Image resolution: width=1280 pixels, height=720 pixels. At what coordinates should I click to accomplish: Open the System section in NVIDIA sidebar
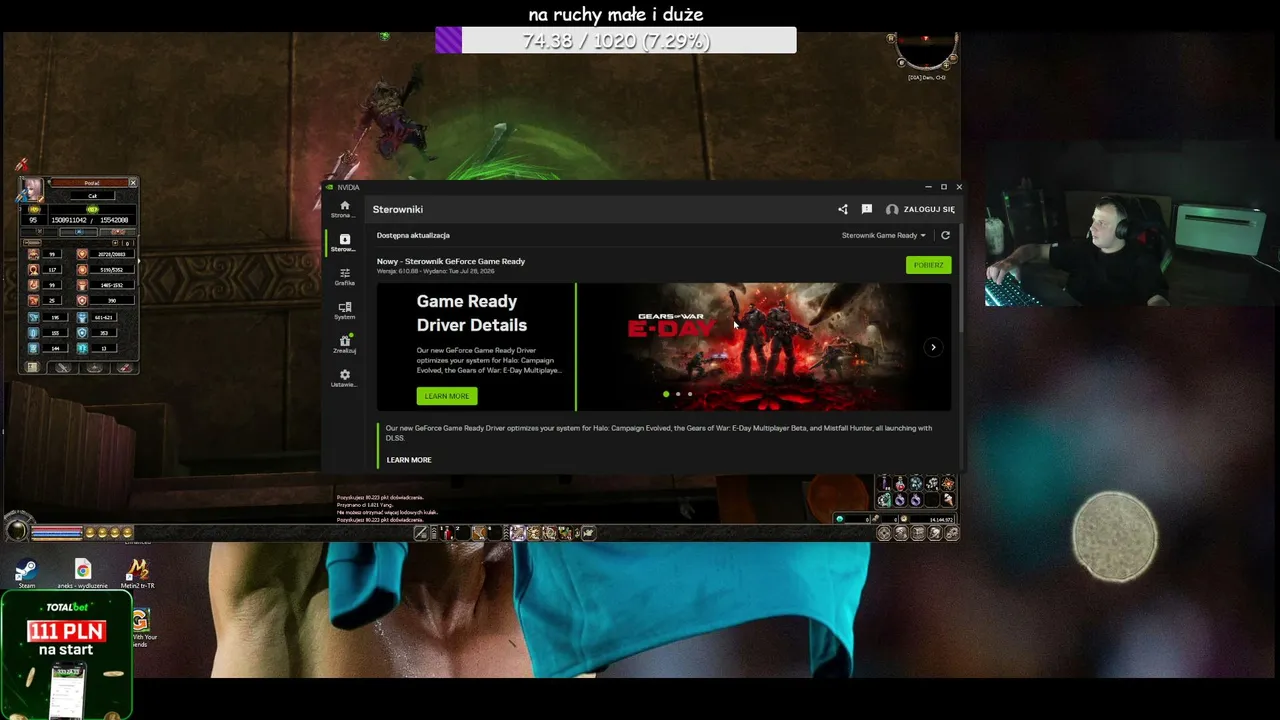[x=344, y=311]
